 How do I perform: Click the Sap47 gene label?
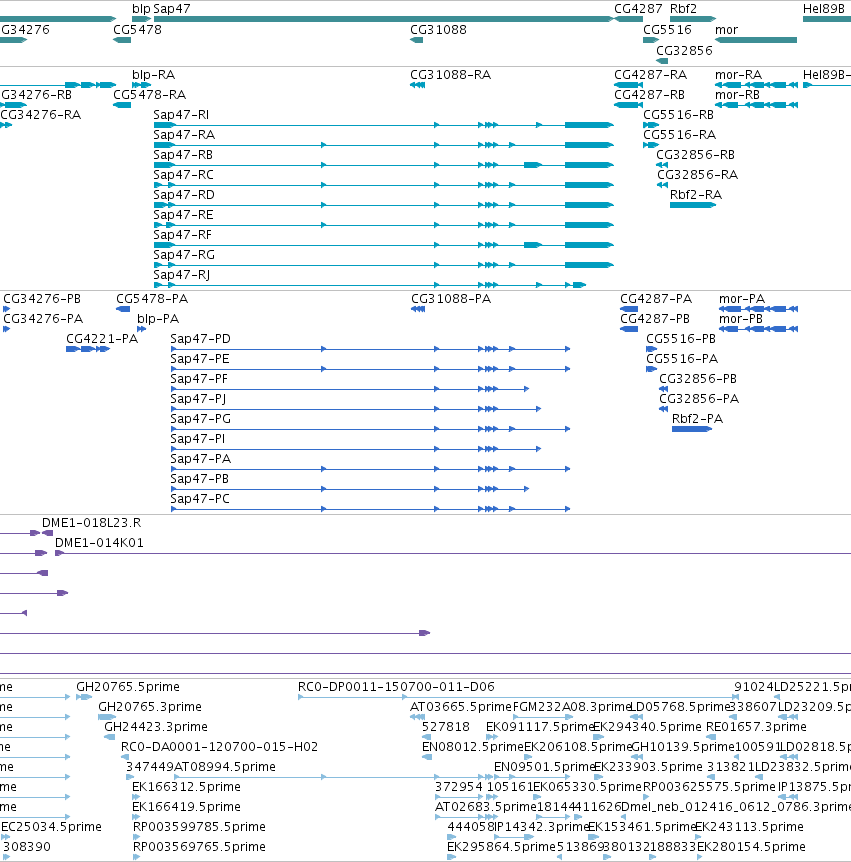(172, 9)
